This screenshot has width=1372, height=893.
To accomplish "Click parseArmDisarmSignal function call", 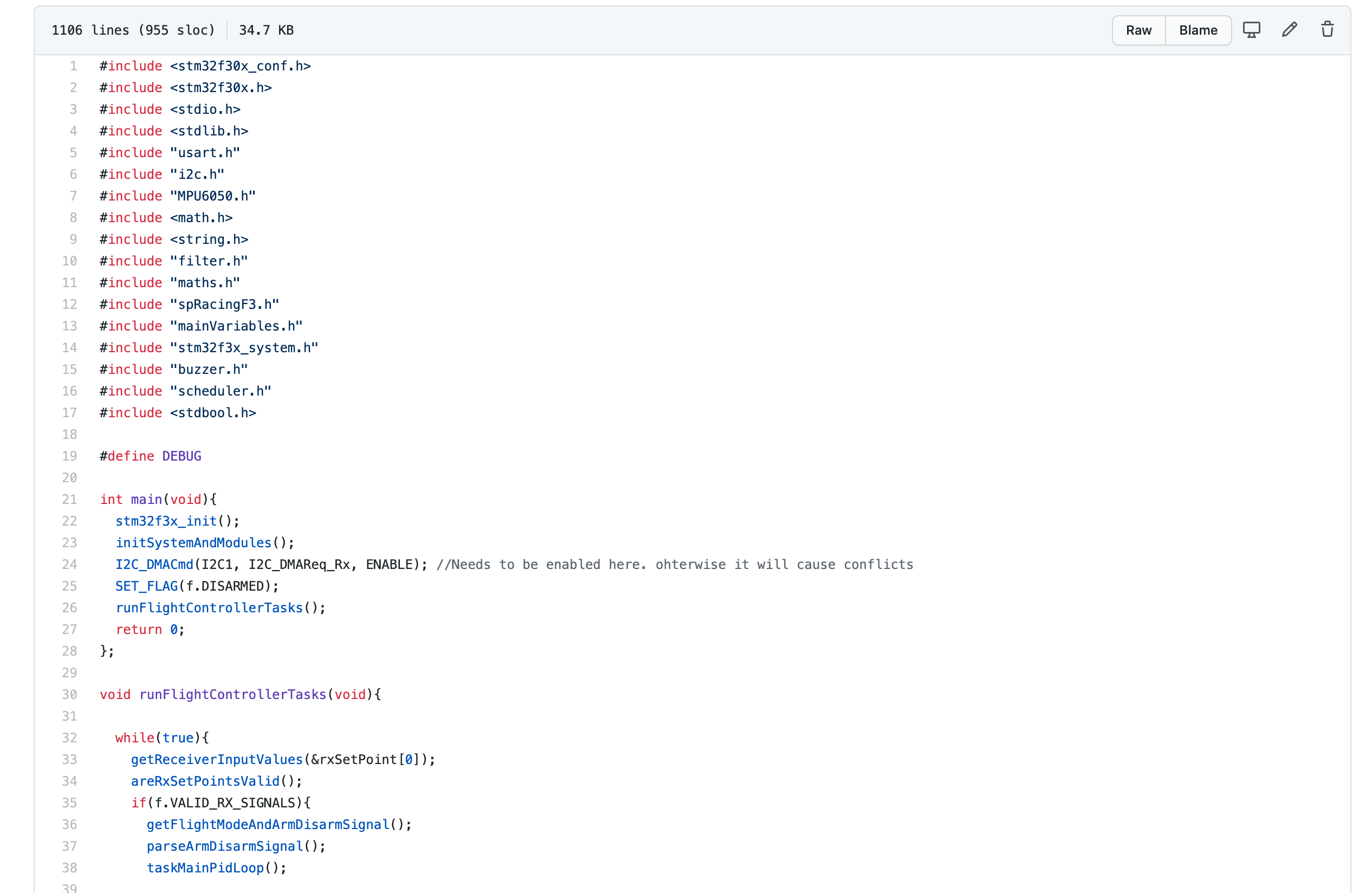I will pos(224,846).
